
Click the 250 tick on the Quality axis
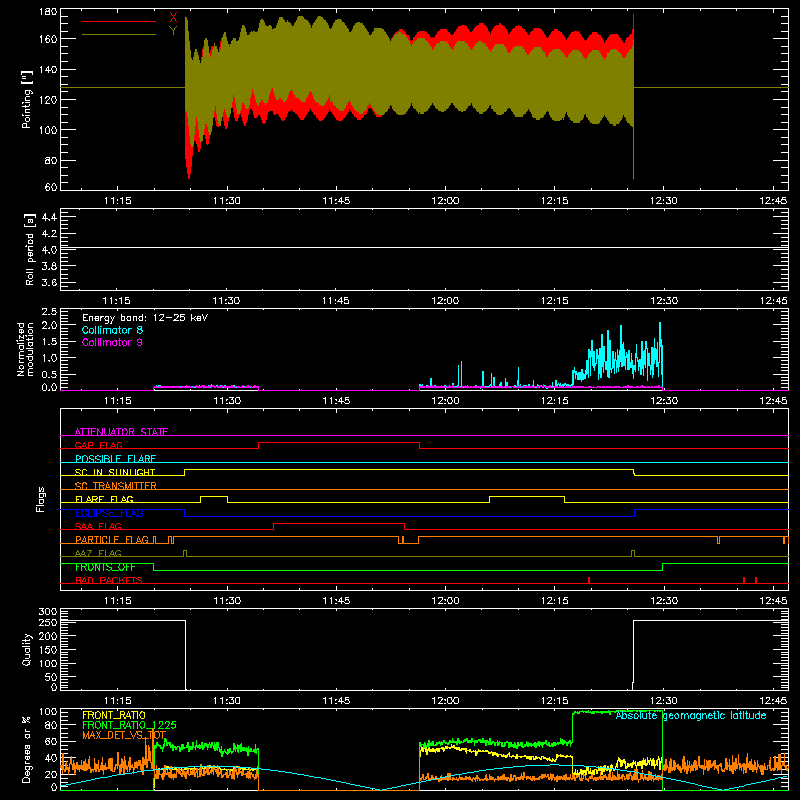pos(48,623)
